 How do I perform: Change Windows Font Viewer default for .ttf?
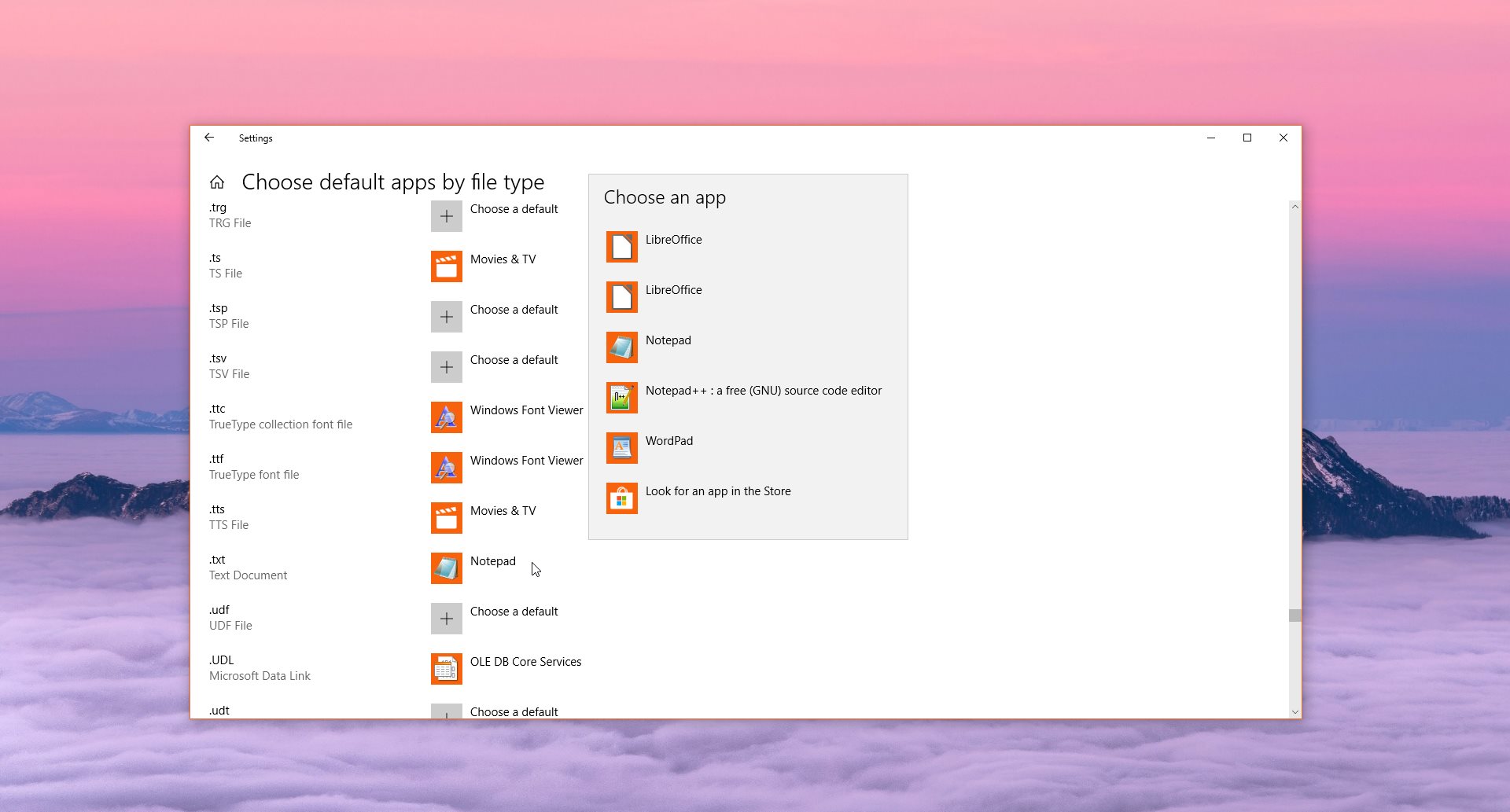[526, 461]
